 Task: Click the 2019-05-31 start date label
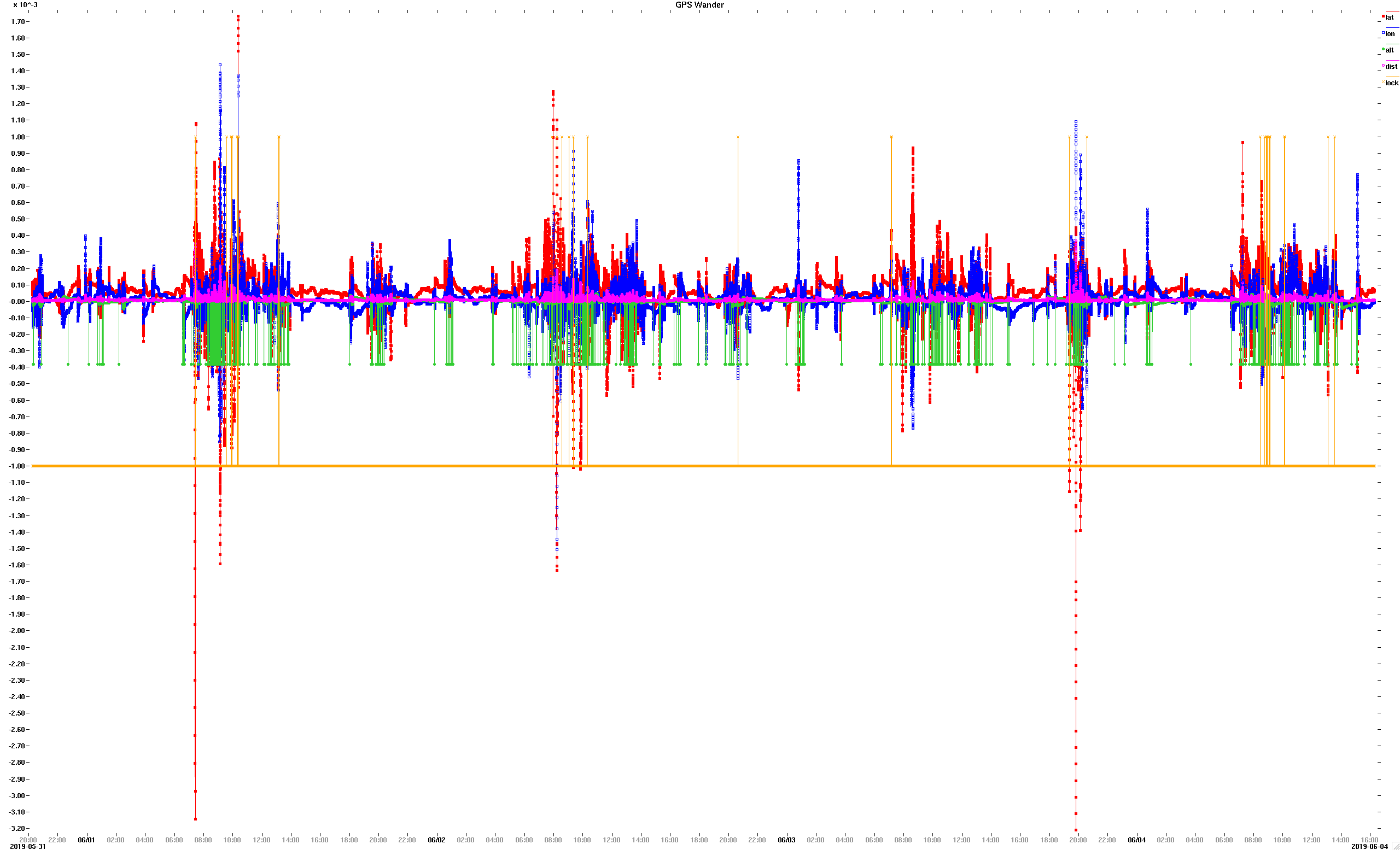[28, 847]
